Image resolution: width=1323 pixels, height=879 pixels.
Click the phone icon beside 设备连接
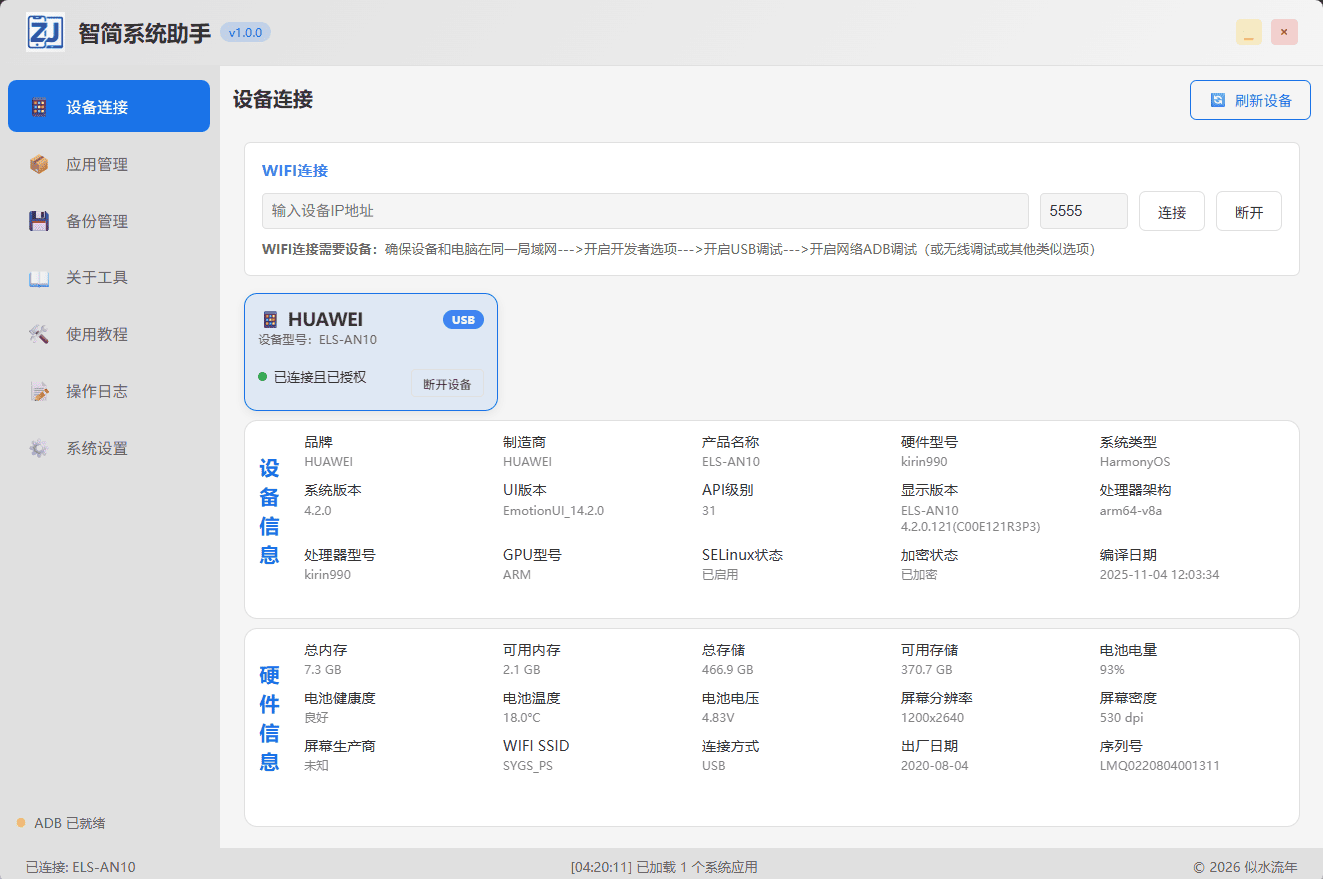[x=39, y=107]
